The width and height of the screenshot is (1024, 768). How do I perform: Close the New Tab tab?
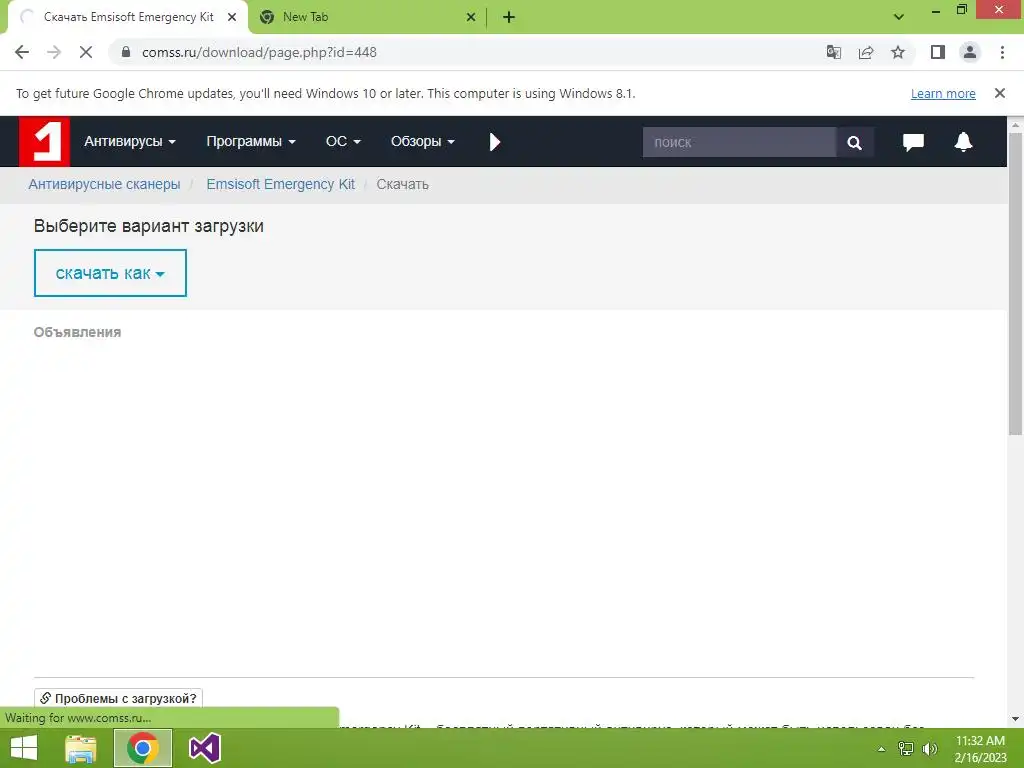click(471, 18)
